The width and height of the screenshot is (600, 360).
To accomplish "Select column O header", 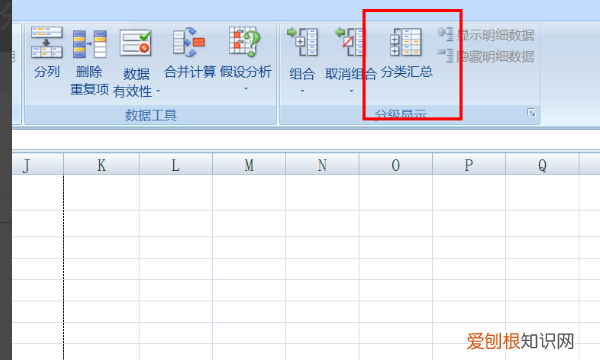I will [x=396, y=165].
